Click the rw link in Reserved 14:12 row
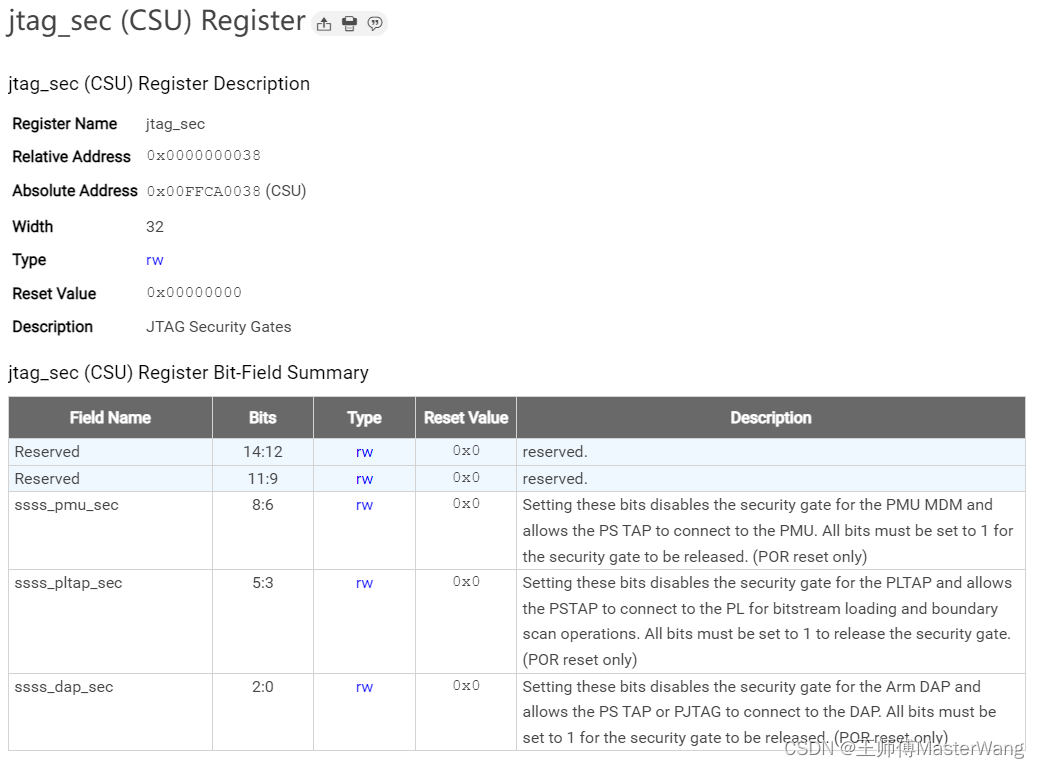Image resolution: width=1039 pixels, height=768 pixels. point(364,451)
